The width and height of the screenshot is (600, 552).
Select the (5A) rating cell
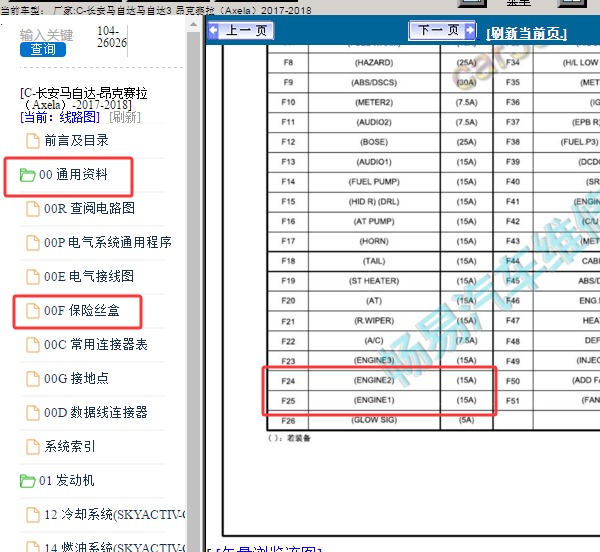pyautogui.click(x=466, y=420)
